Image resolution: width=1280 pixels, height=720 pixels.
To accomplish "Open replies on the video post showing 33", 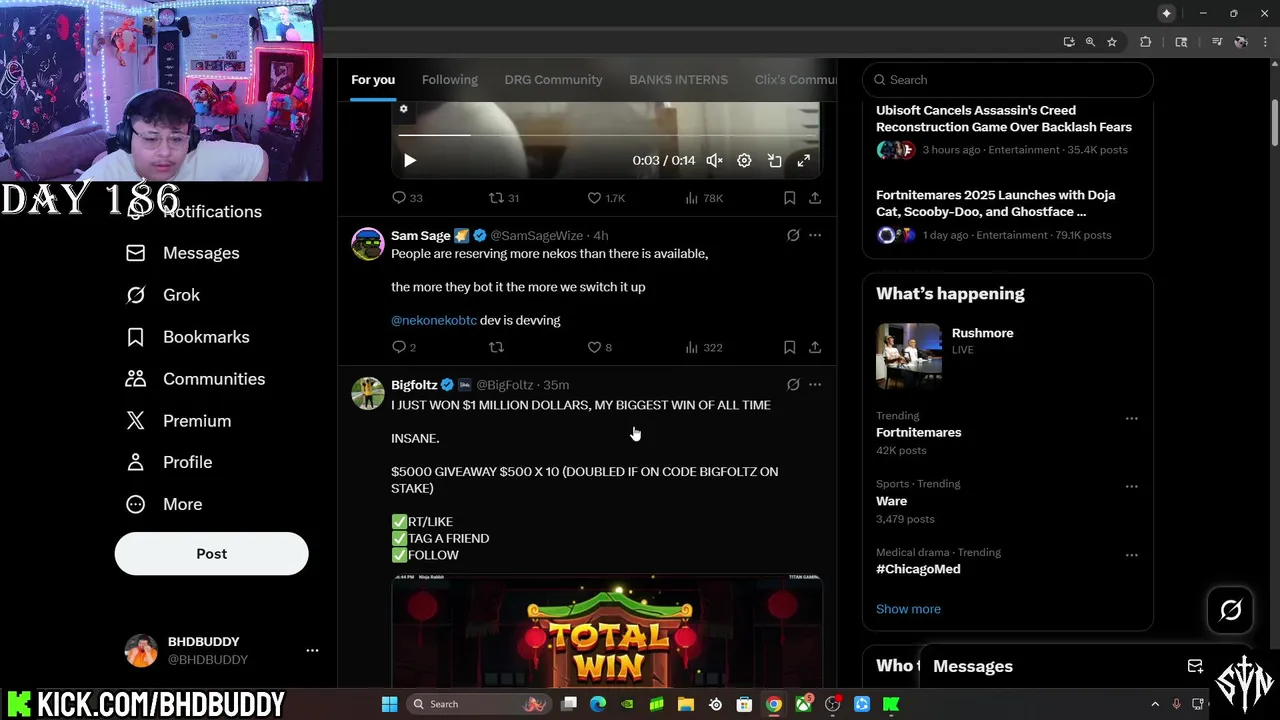I will click(x=407, y=198).
